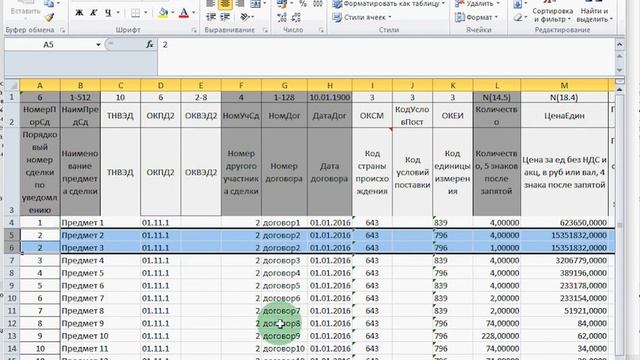The width and height of the screenshot is (640, 360).
Task: Click cell containing договор3
Action: [284, 260]
